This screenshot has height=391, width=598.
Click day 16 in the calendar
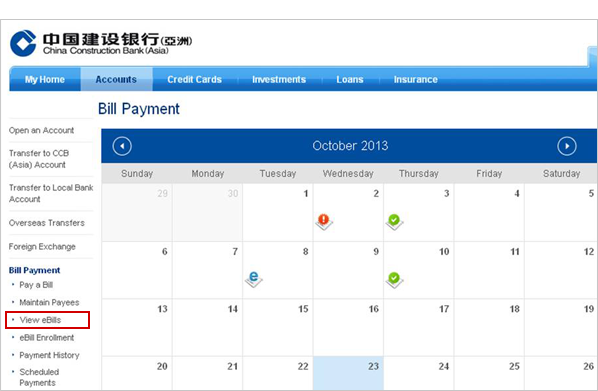(348, 328)
